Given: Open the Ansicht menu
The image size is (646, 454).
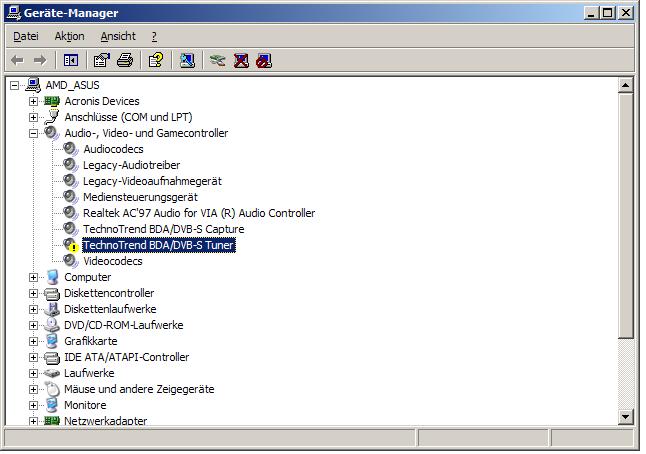Looking at the screenshot, I should coord(118,36).
